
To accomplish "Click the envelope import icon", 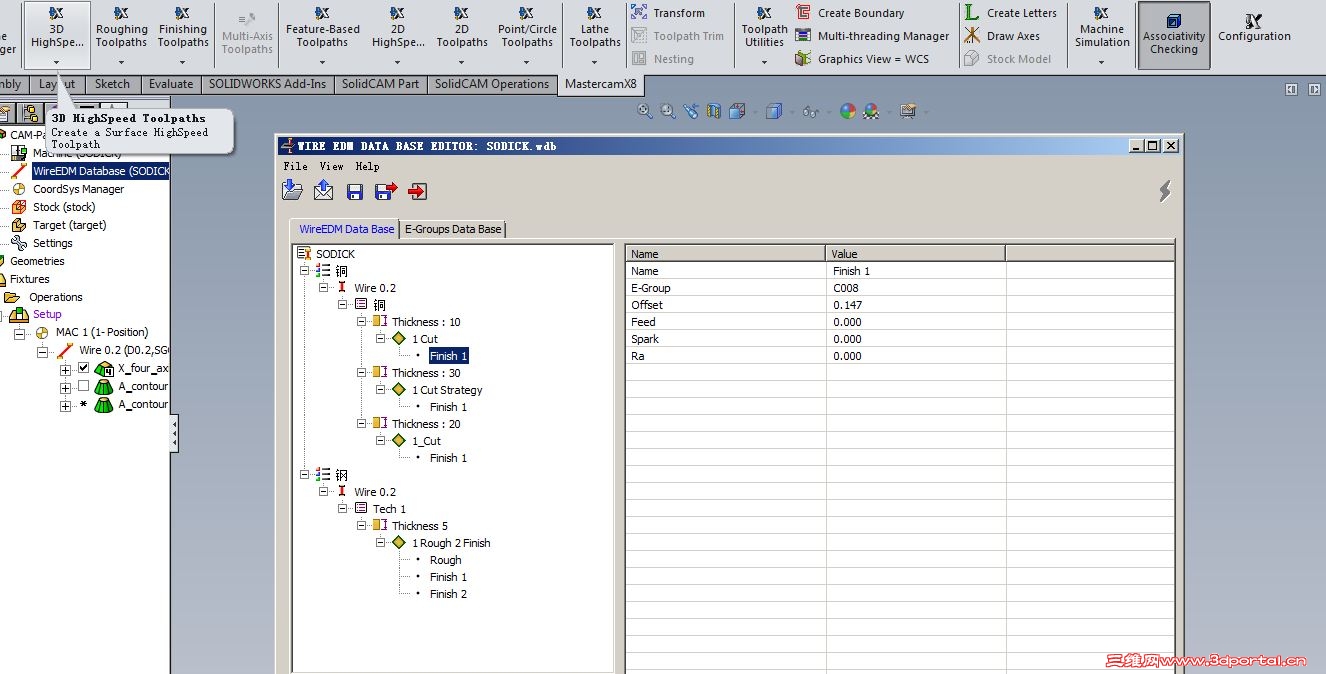I will (323, 190).
